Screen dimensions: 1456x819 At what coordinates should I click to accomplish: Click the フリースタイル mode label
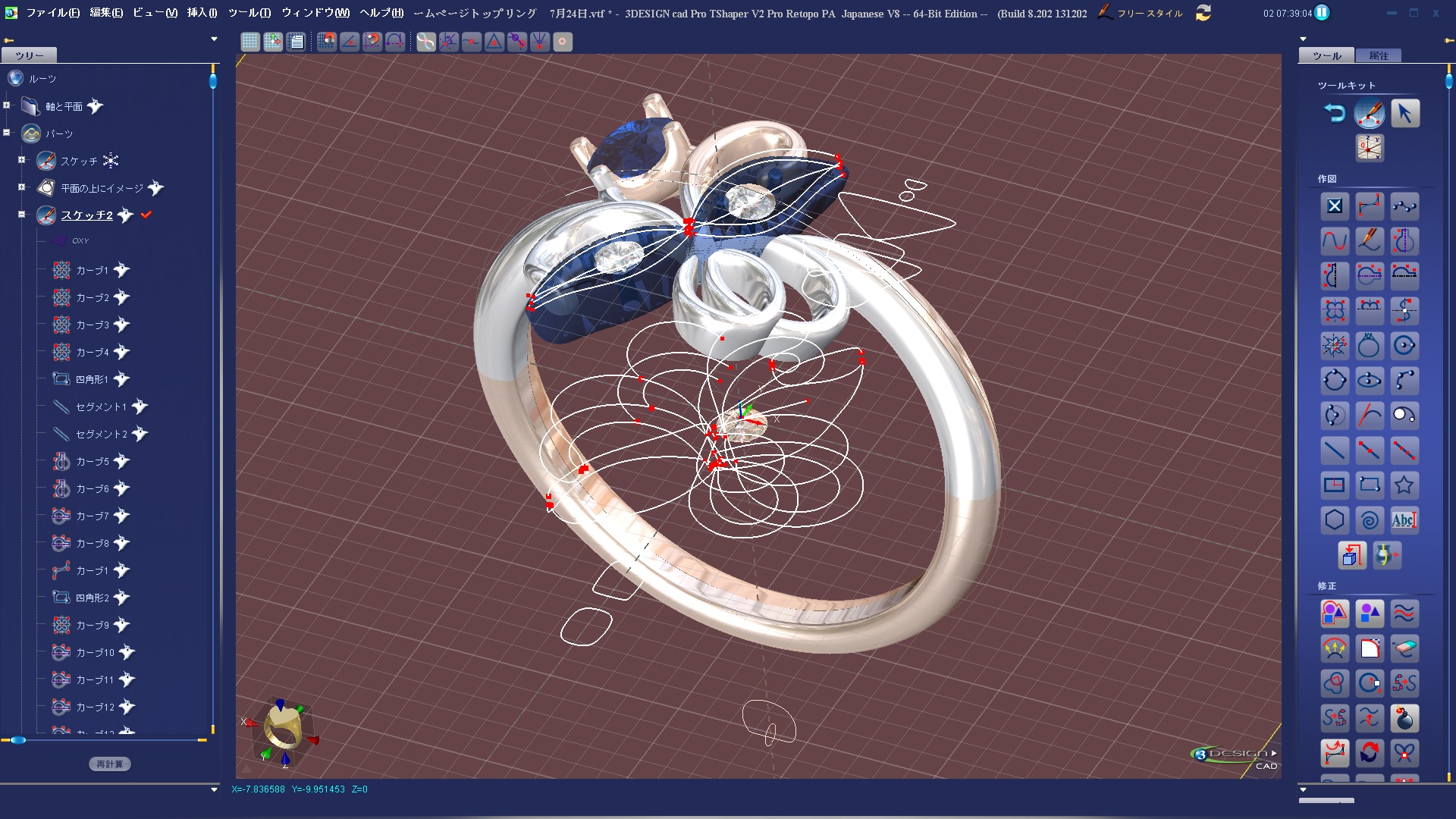click(x=1150, y=14)
